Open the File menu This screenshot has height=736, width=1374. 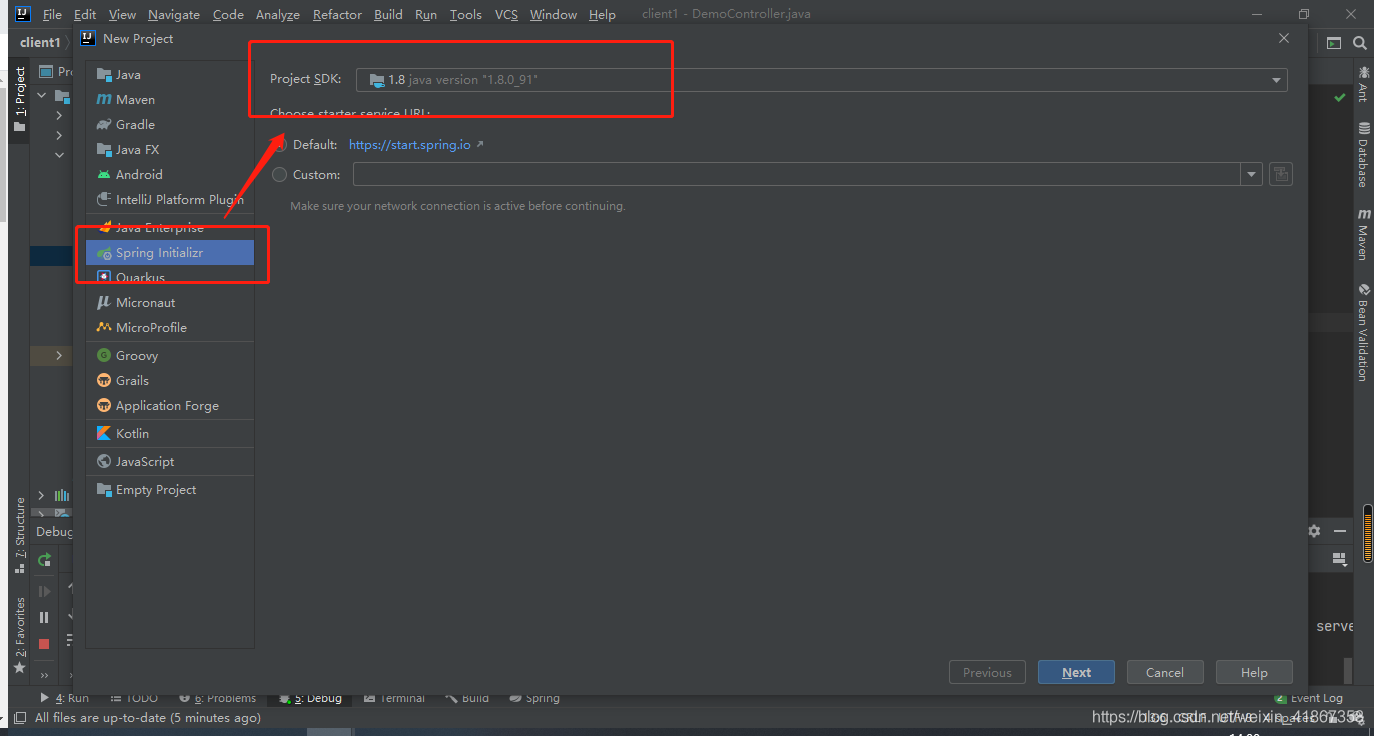[52, 14]
